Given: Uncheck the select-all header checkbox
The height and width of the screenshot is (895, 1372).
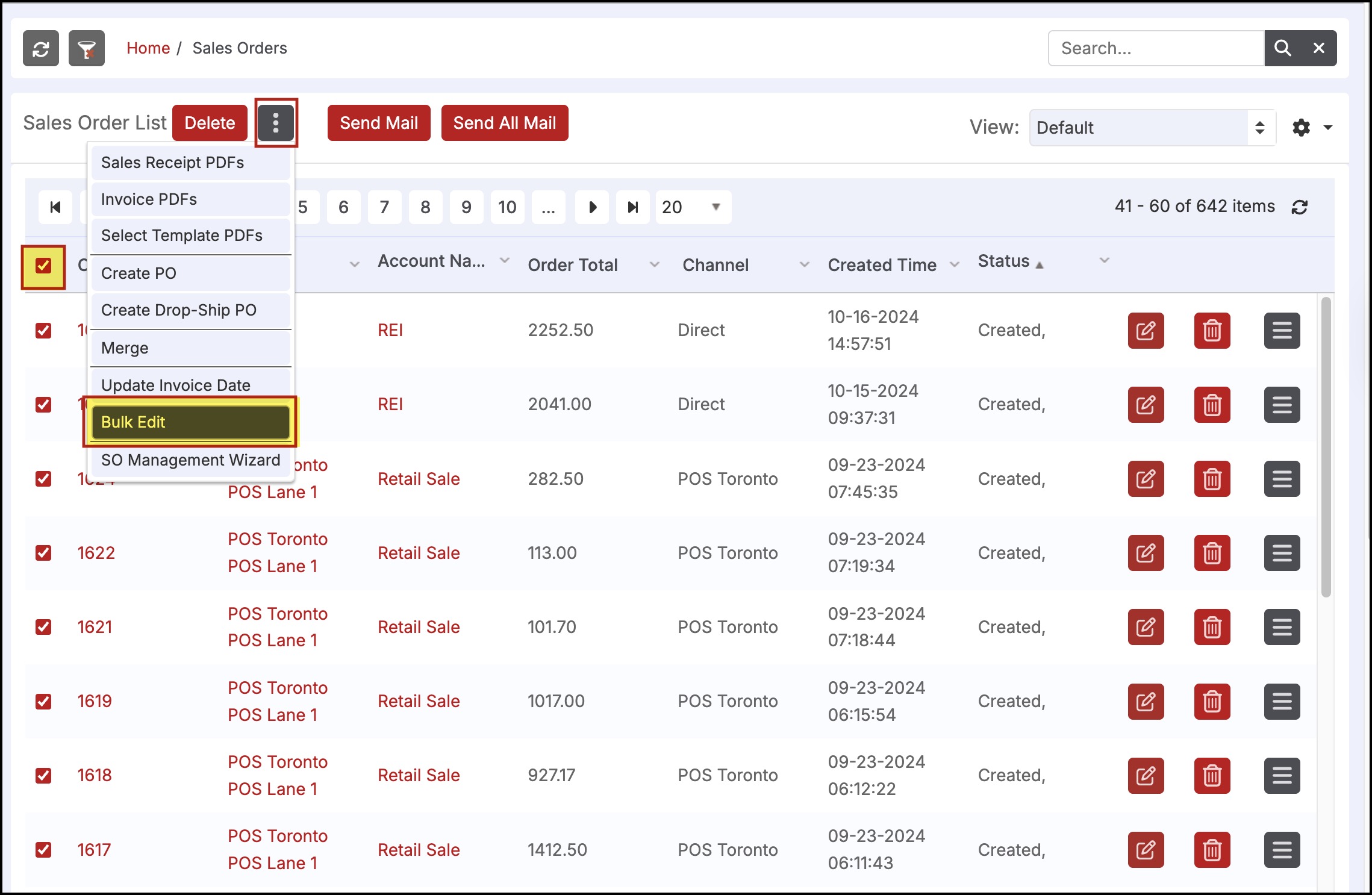Looking at the screenshot, I should pos(43,266).
